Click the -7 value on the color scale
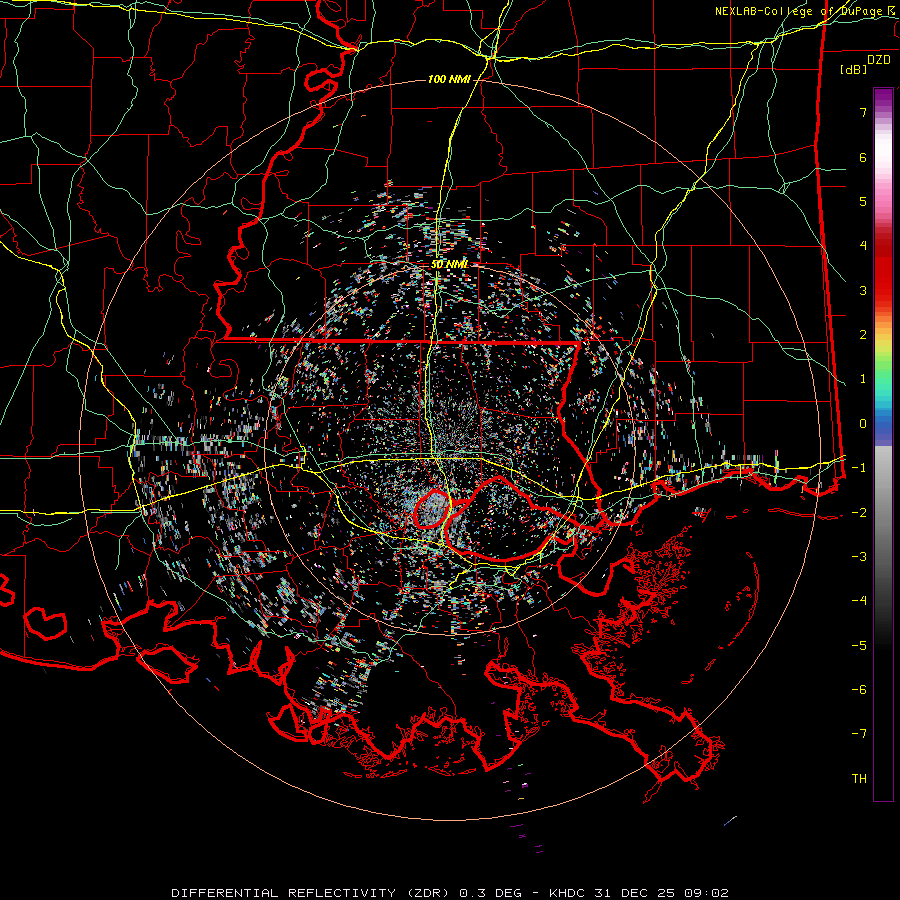This screenshot has height=900, width=900. tap(859, 734)
